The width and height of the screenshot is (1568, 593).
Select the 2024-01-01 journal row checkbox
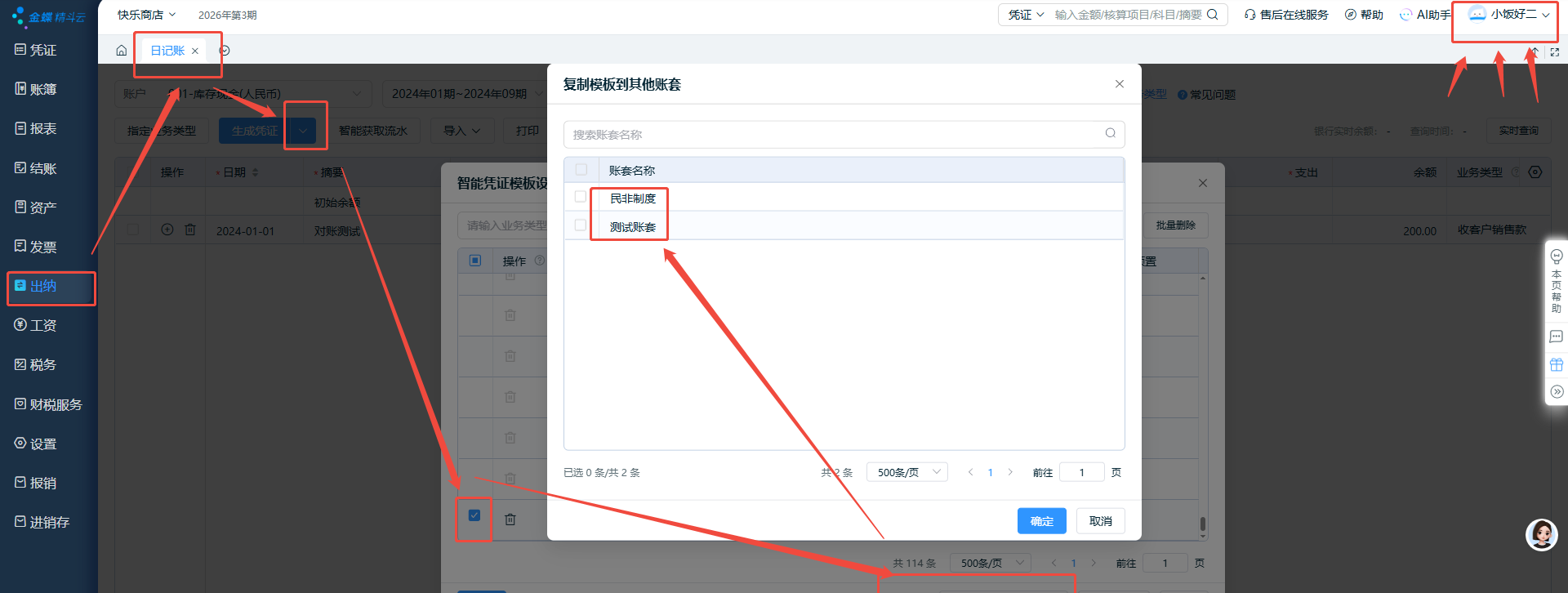(133, 230)
